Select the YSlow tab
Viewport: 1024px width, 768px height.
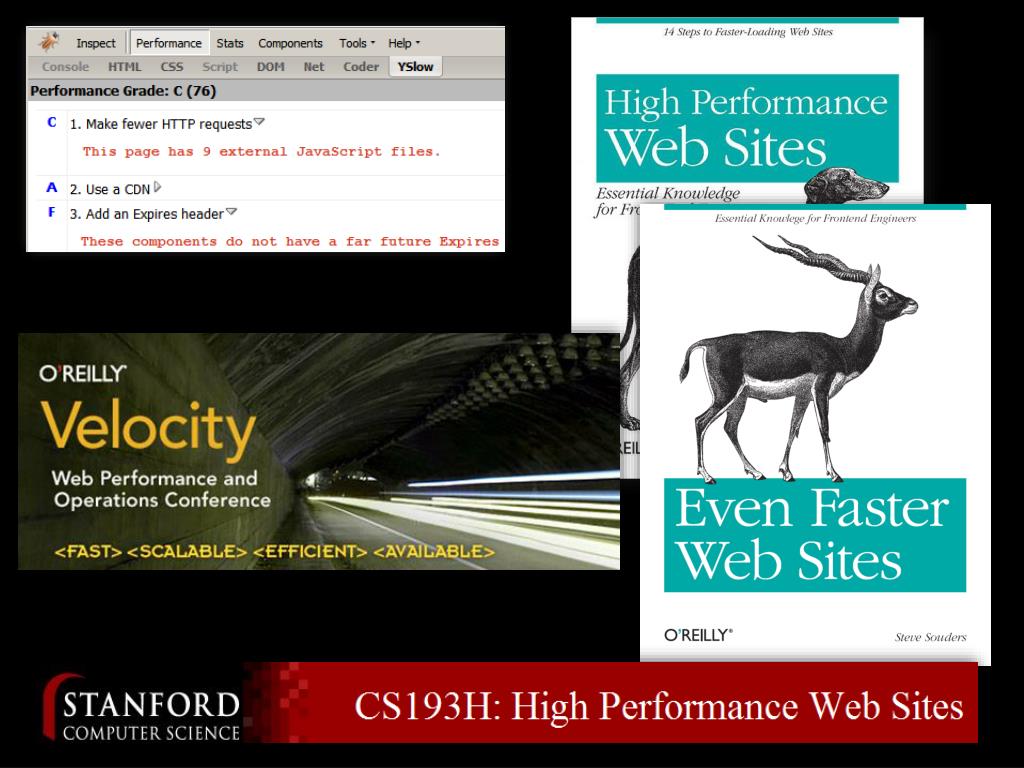coord(415,67)
